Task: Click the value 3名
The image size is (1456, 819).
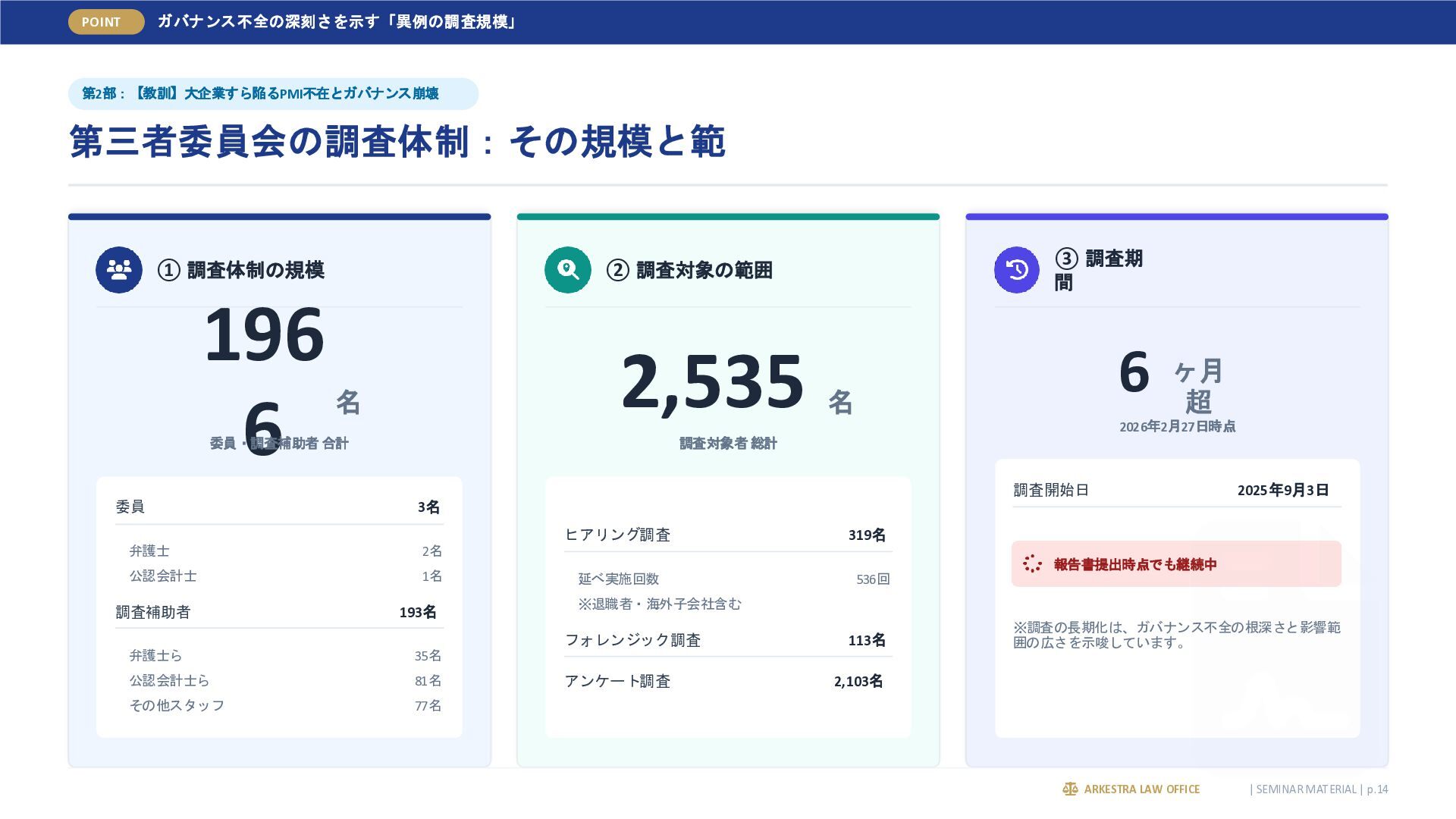Action: click(x=428, y=507)
